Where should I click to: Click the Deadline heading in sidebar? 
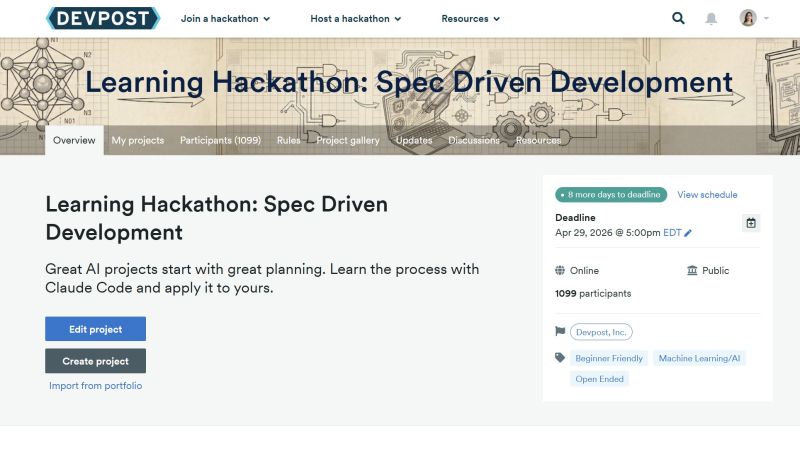click(575, 218)
